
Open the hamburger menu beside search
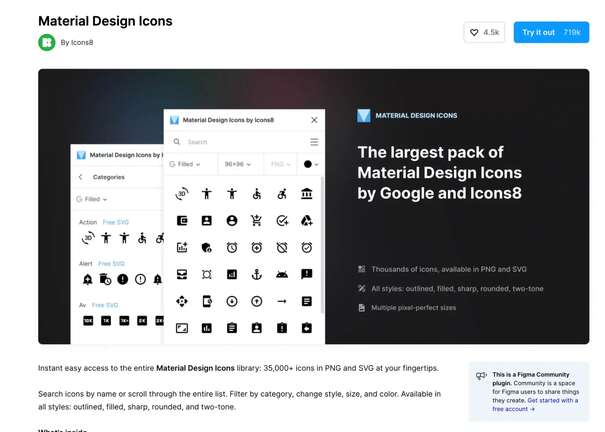(x=314, y=142)
